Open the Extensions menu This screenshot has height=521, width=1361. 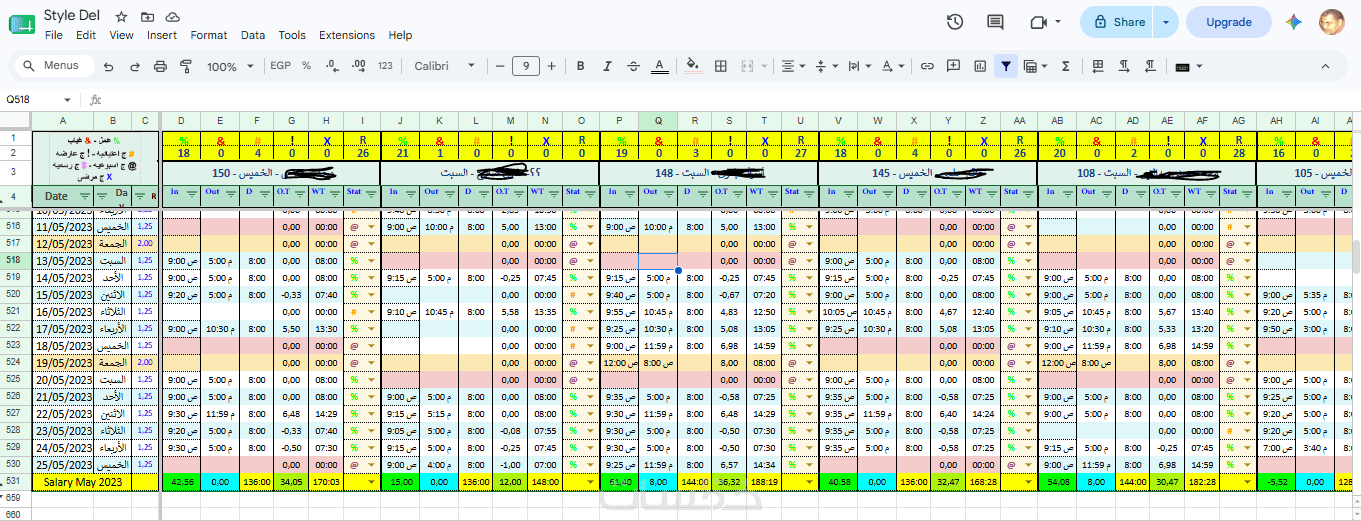pyautogui.click(x=347, y=35)
